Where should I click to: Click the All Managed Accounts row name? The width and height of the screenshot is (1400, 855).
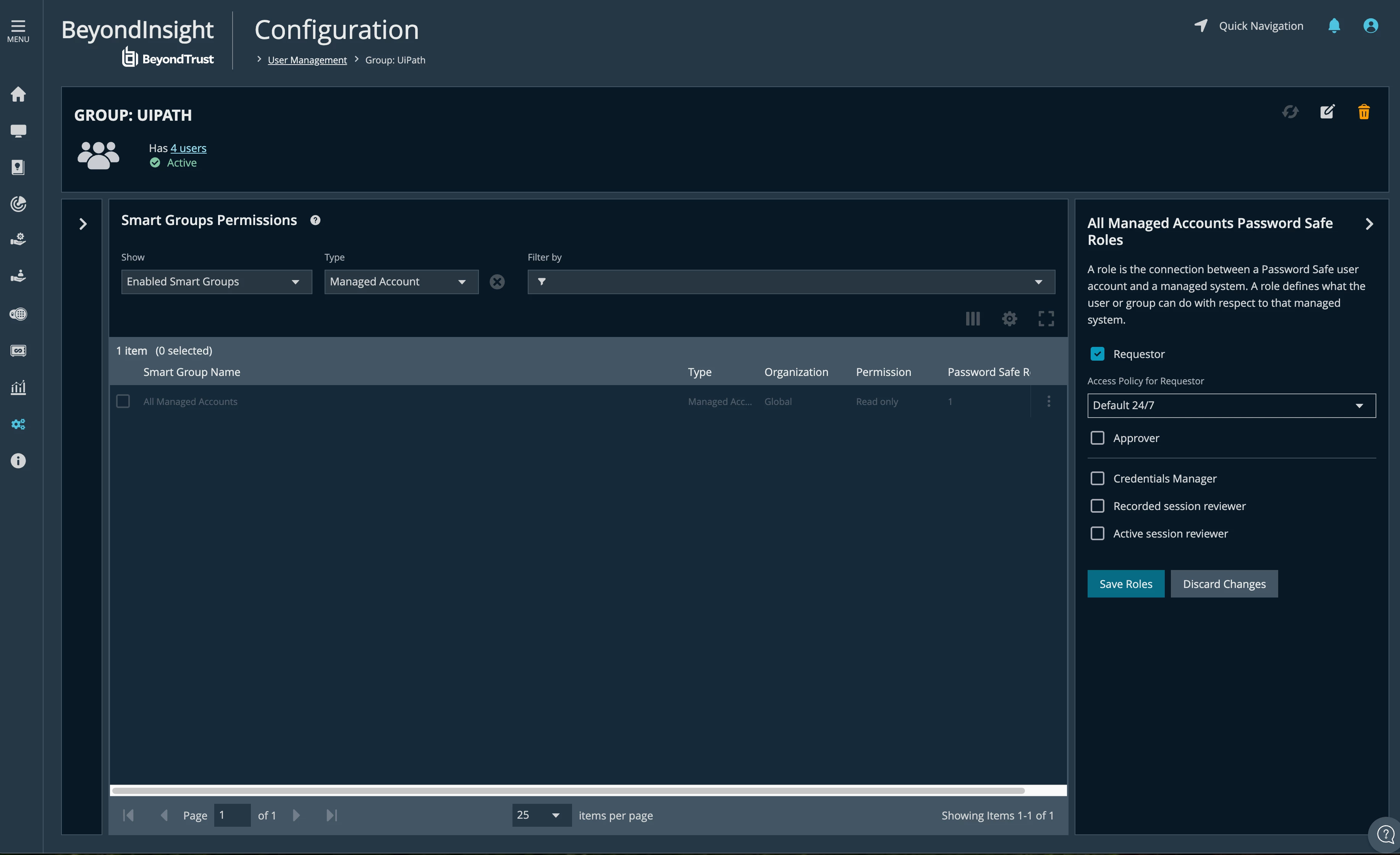pos(190,402)
